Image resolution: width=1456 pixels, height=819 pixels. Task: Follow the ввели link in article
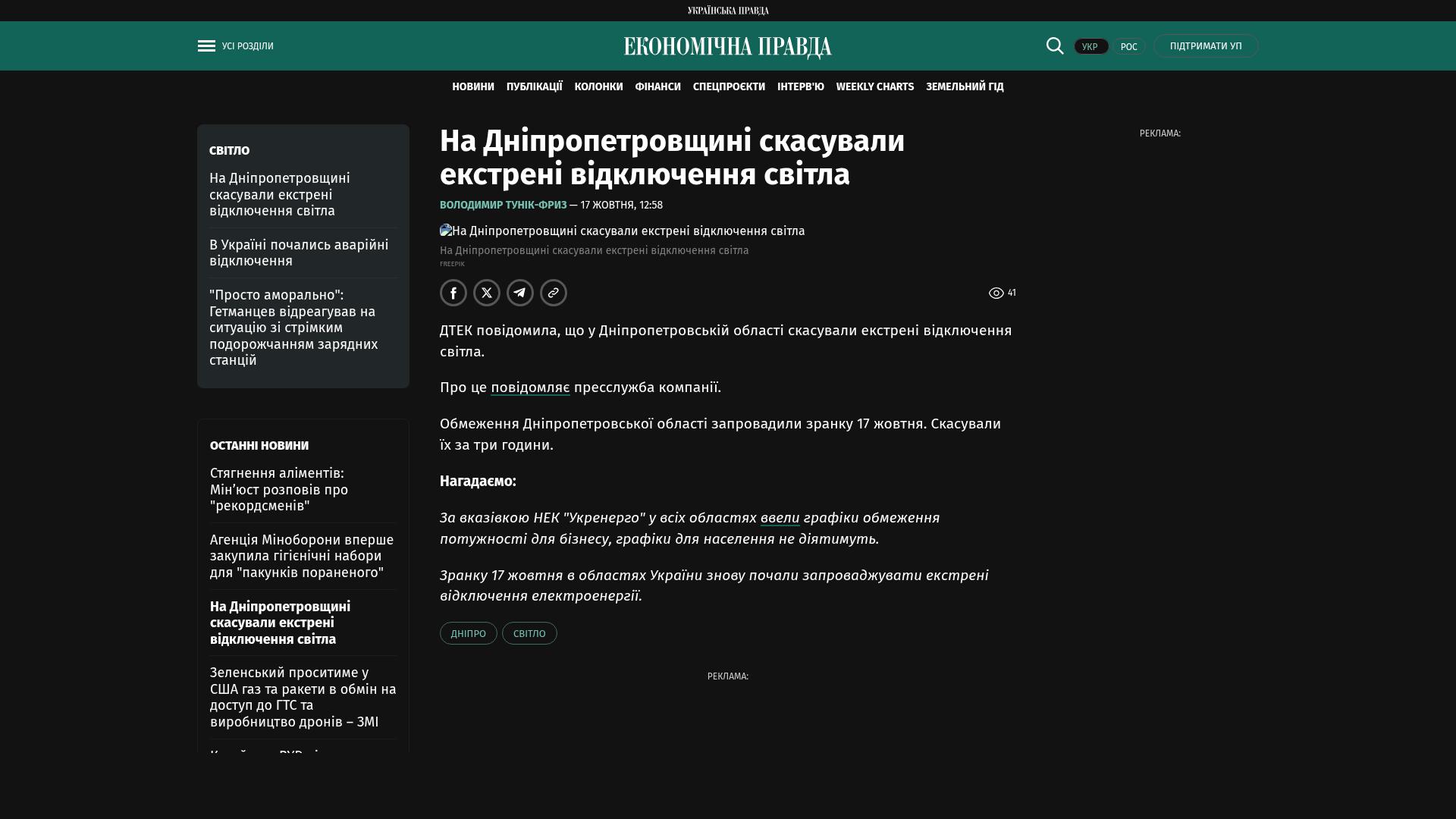(x=780, y=518)
